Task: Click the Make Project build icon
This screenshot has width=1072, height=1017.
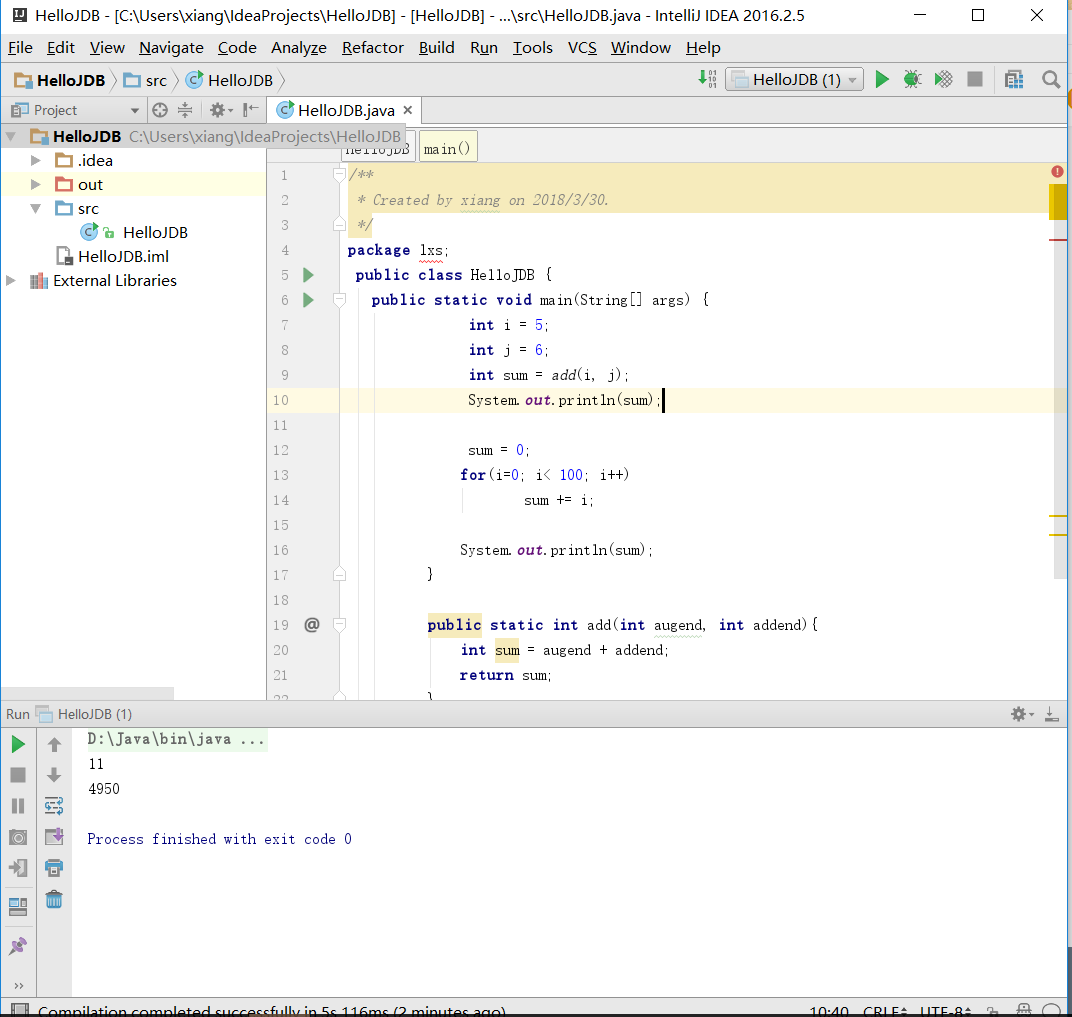Action: (x=708, y=79)
